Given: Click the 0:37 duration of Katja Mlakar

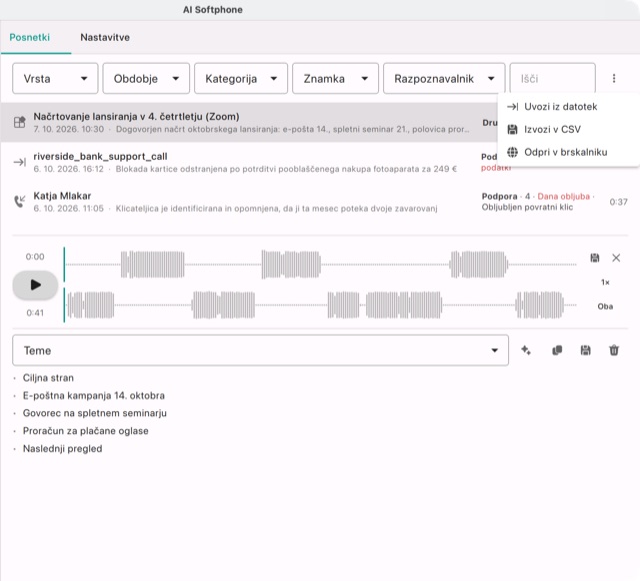Looking at the screenshot, I should [618, 202].
